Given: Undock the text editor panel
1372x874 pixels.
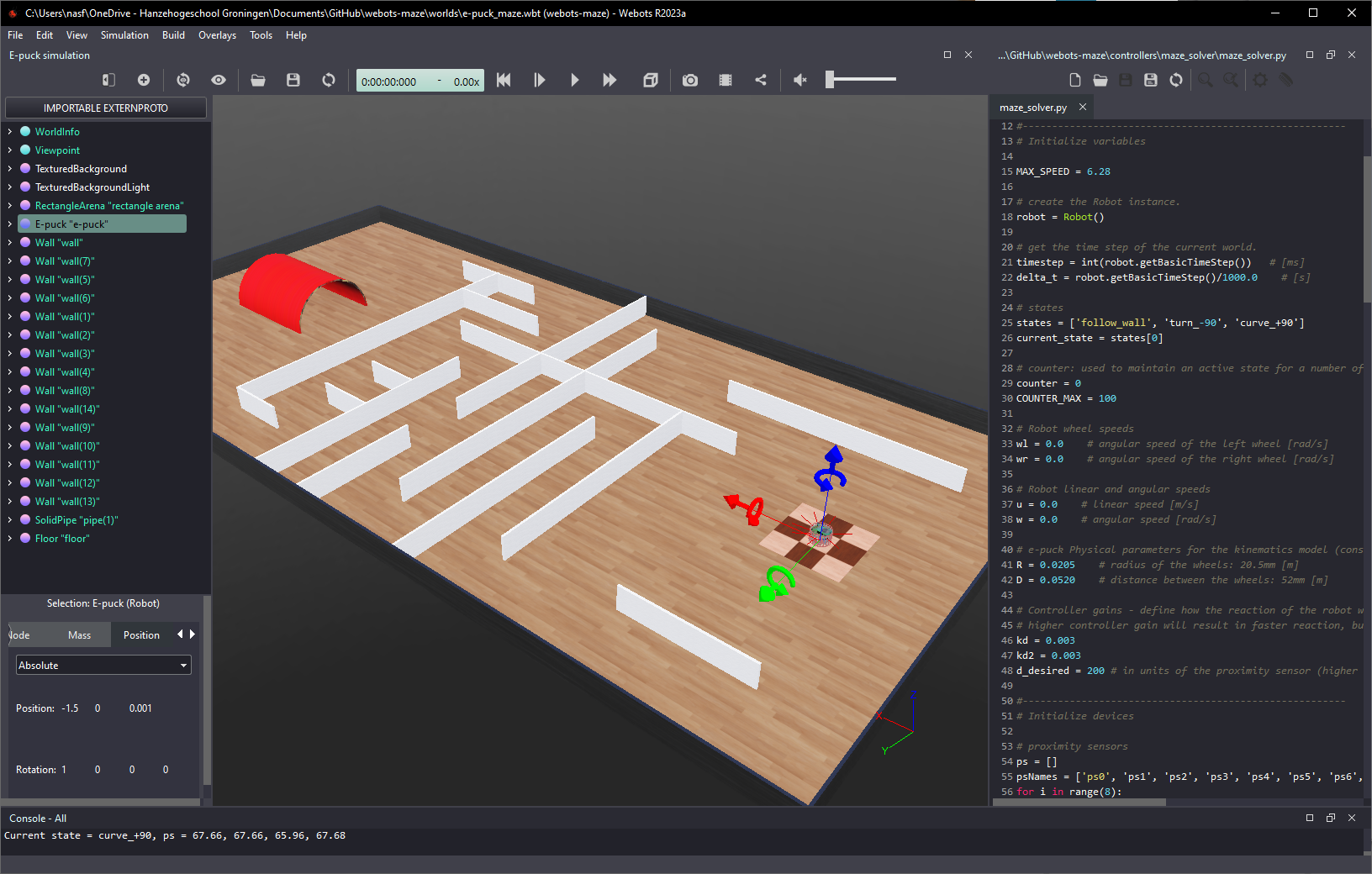Looking at the screenshot, I should (x=1331, y=55).
